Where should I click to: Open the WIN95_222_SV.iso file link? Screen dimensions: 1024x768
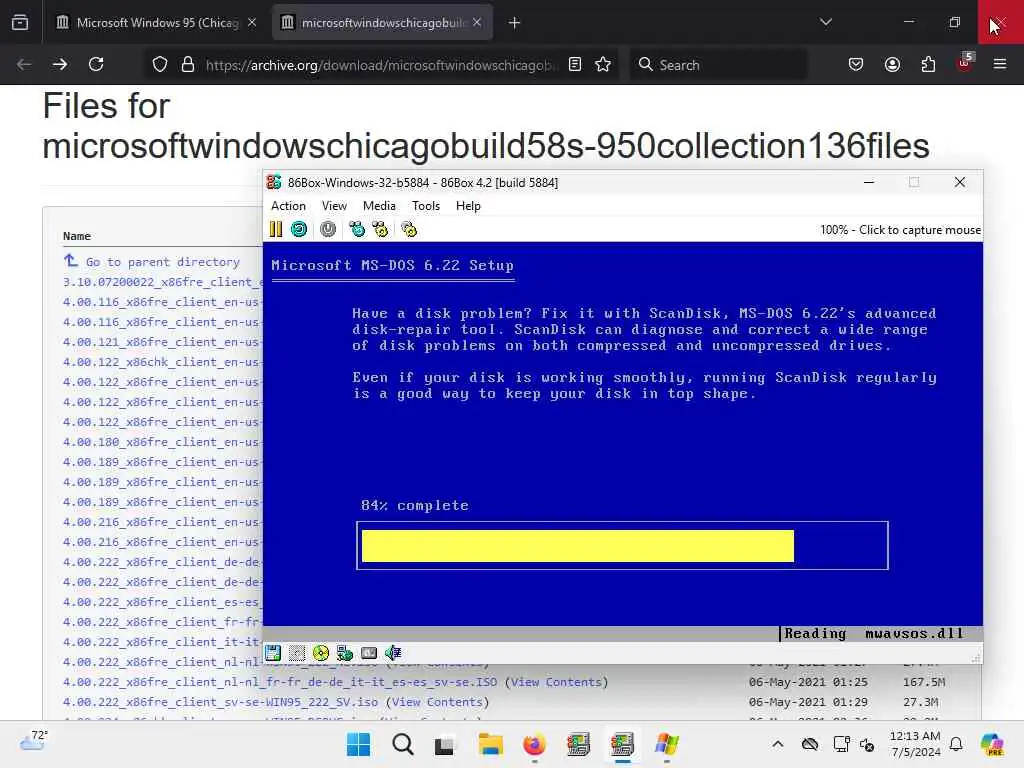click(220, 701)
